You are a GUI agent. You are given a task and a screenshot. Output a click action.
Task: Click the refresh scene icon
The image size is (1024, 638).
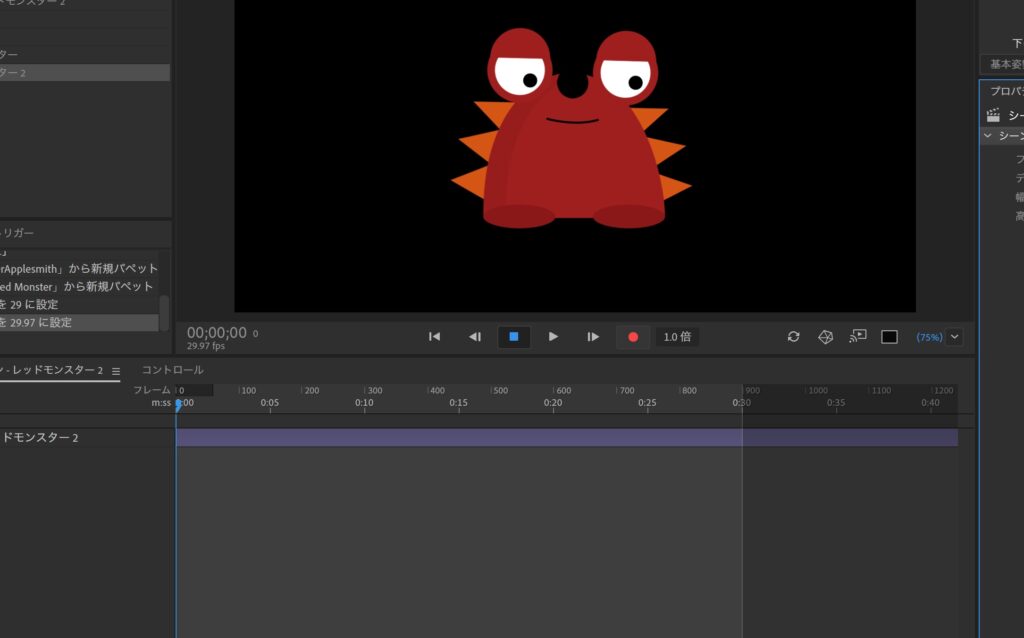tap(793, 337)
